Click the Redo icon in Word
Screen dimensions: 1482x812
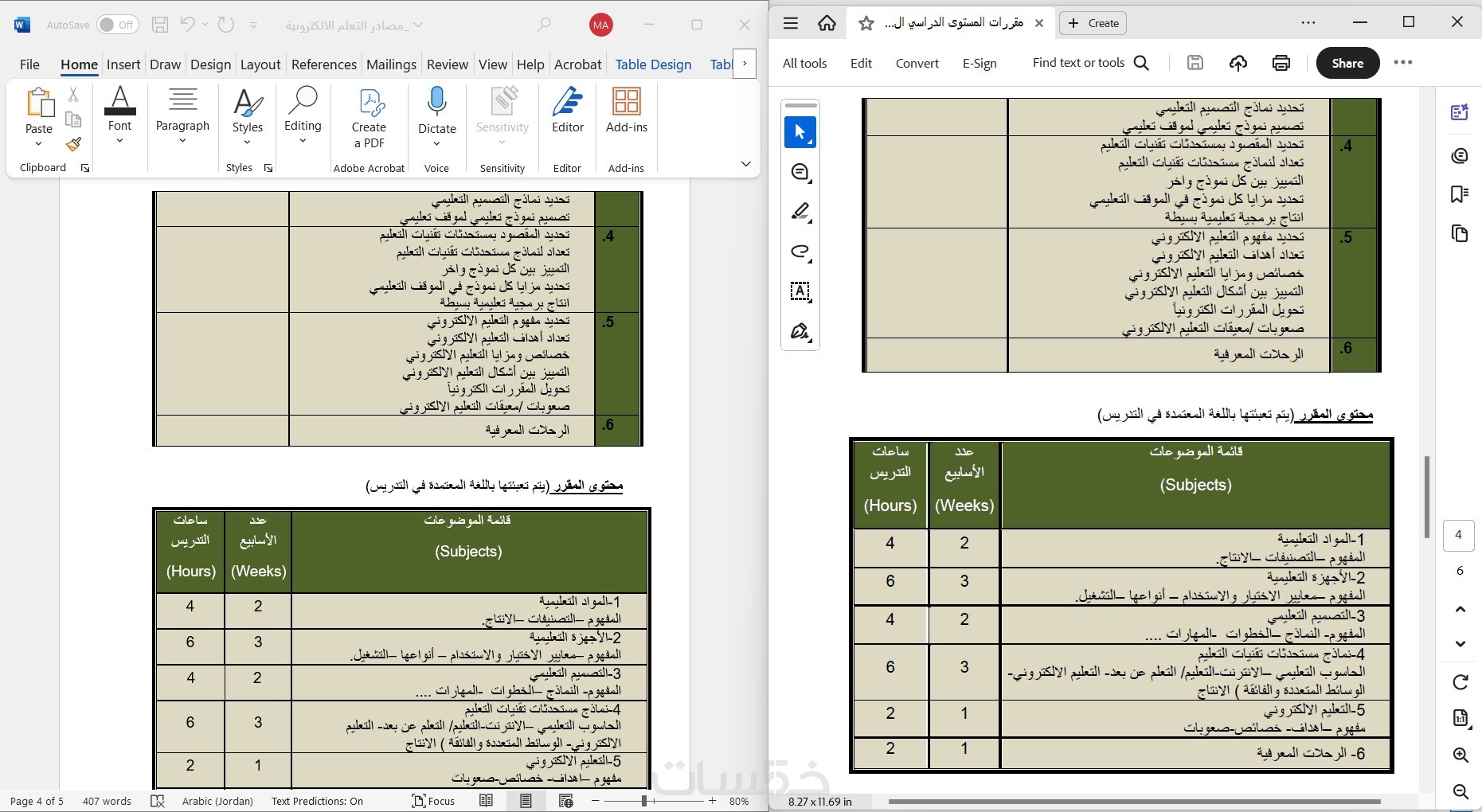pyautogui.click(x=226, y=25)
